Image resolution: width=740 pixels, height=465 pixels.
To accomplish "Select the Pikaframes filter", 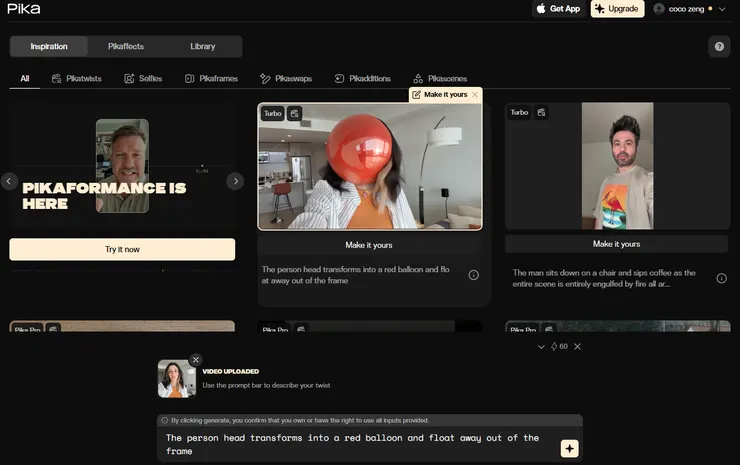I will pos(211,78).
